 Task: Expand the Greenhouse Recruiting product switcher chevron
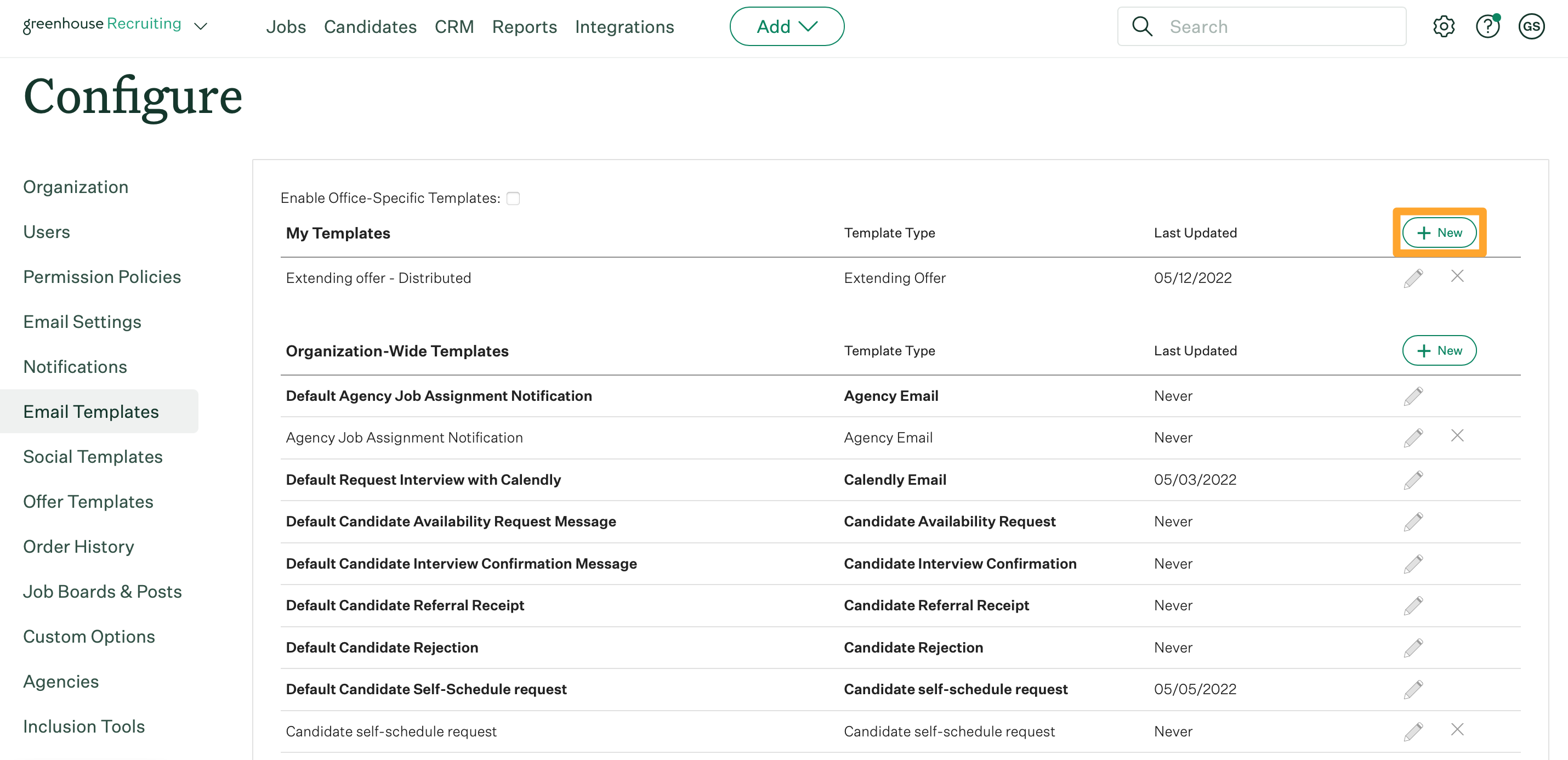(x=200, y=26)
